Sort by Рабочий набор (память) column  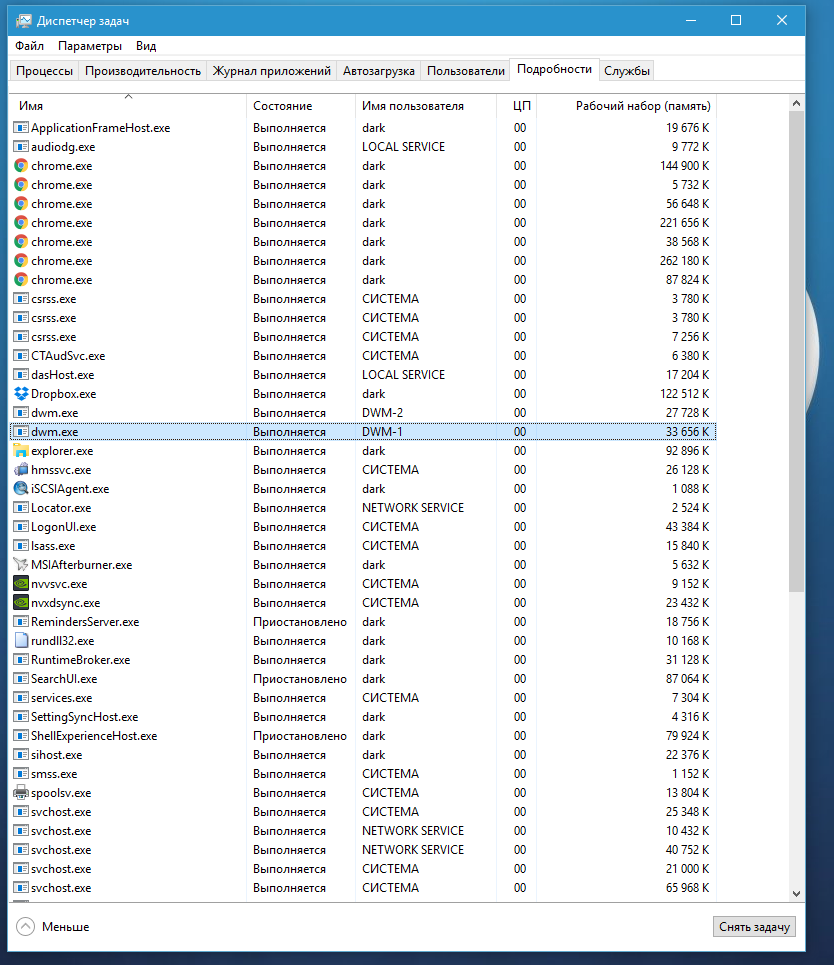[x=627, y=106]
